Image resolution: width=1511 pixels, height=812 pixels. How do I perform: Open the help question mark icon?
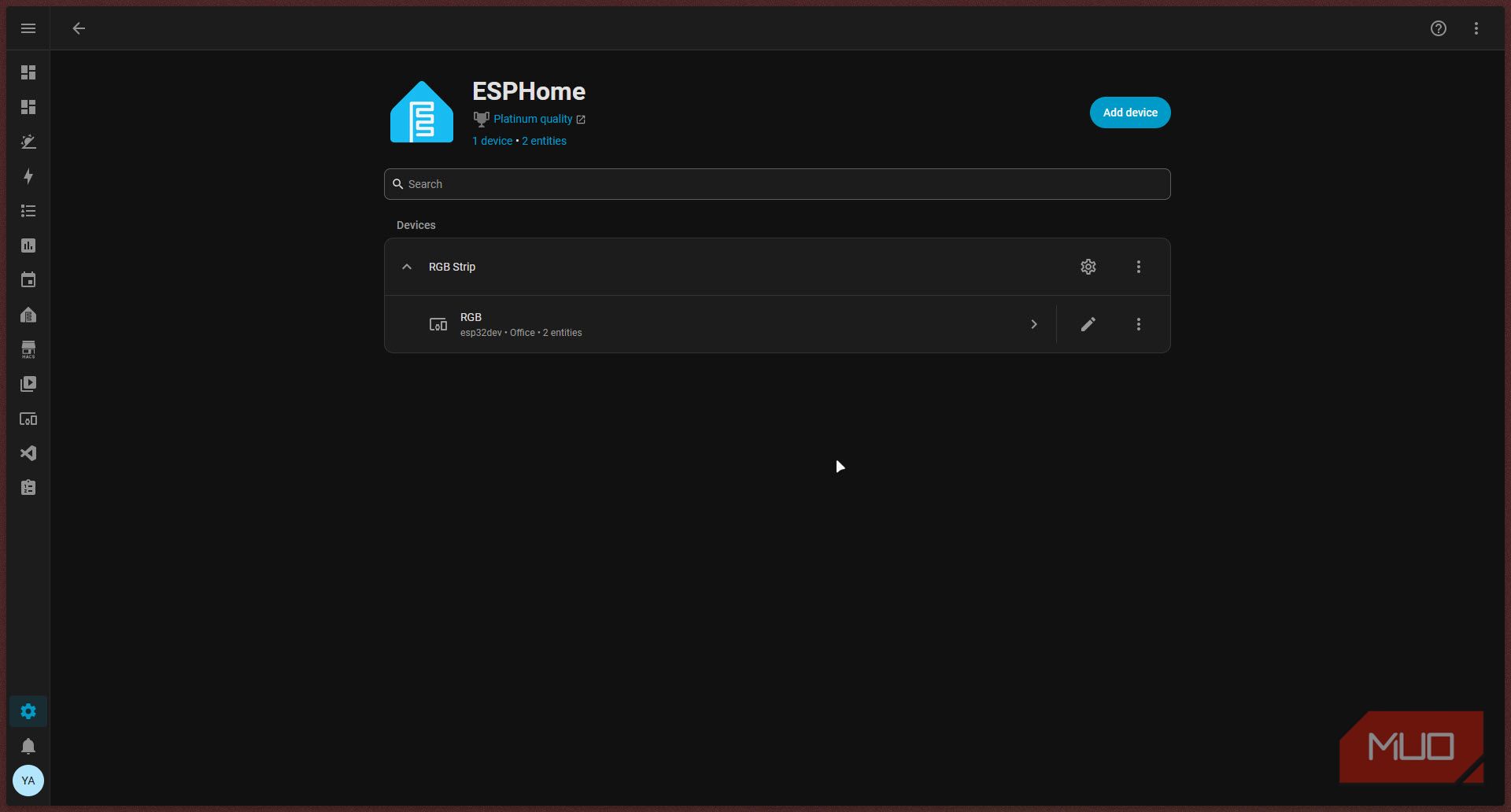[x=1439, y=28]
